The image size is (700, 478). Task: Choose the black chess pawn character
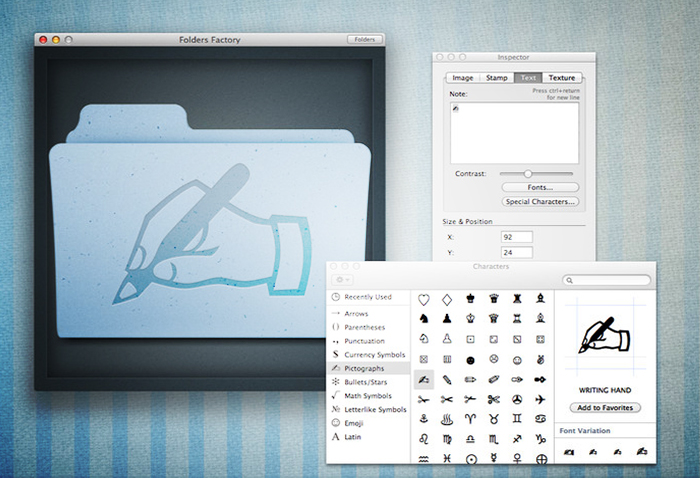point(447,318)
